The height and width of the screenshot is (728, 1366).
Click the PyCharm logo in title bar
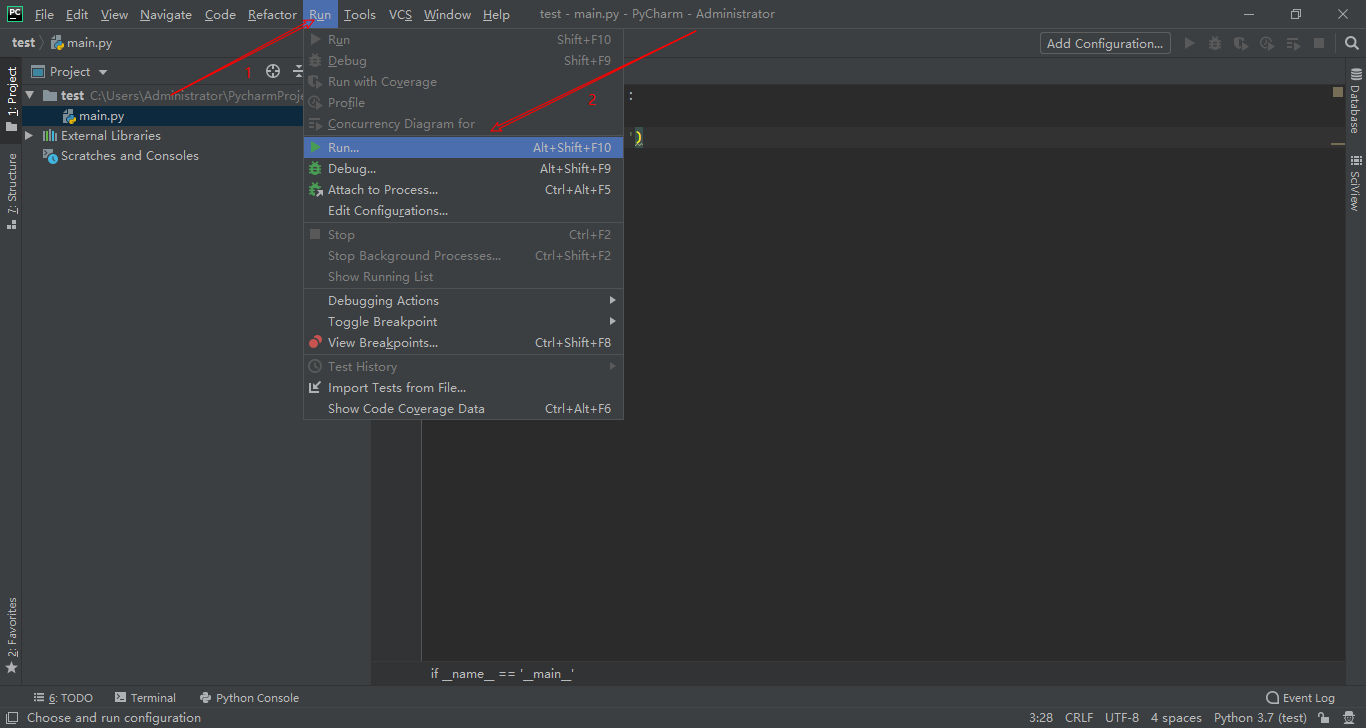pyautogui.click(x=15, y=14)
